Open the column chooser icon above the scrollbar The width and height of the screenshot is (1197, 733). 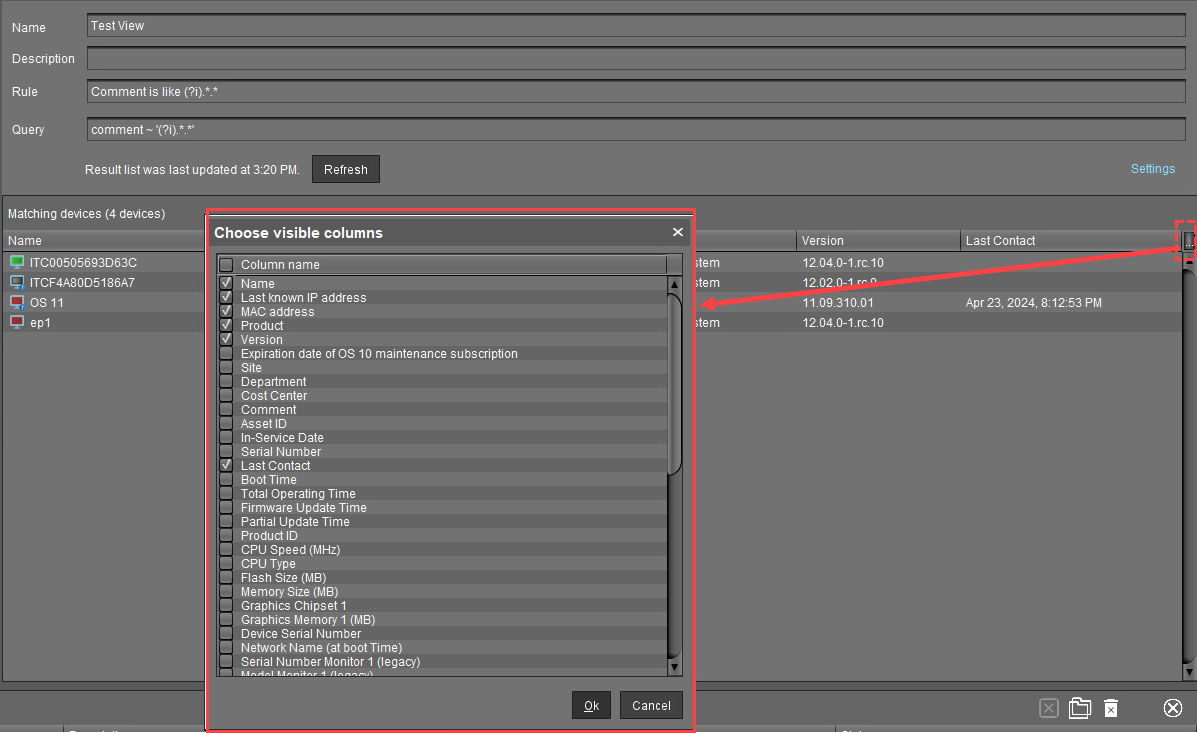(1188, 240)
